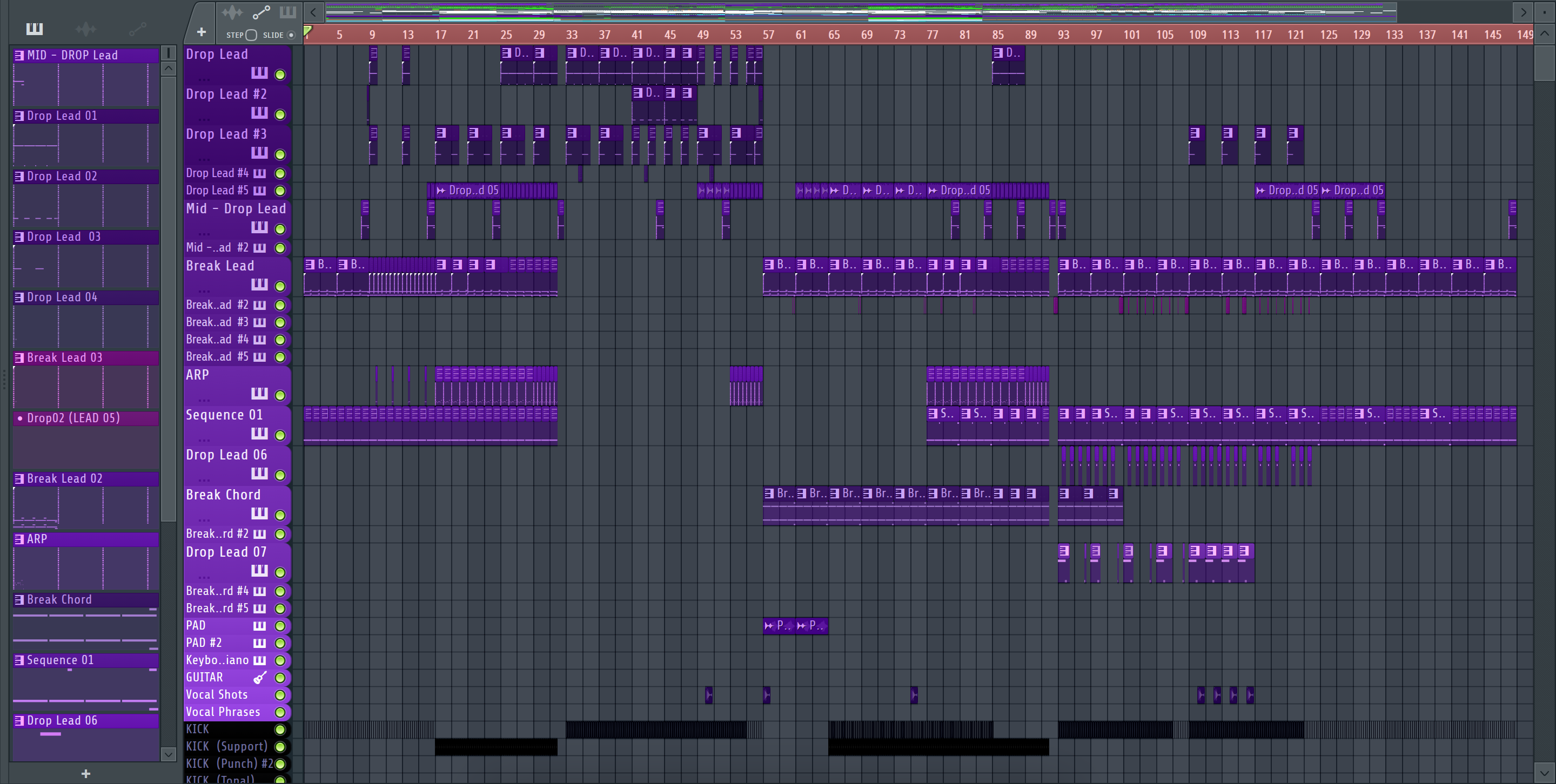
Task: Click the piano icon on PAD track
Action: point(259,625)
